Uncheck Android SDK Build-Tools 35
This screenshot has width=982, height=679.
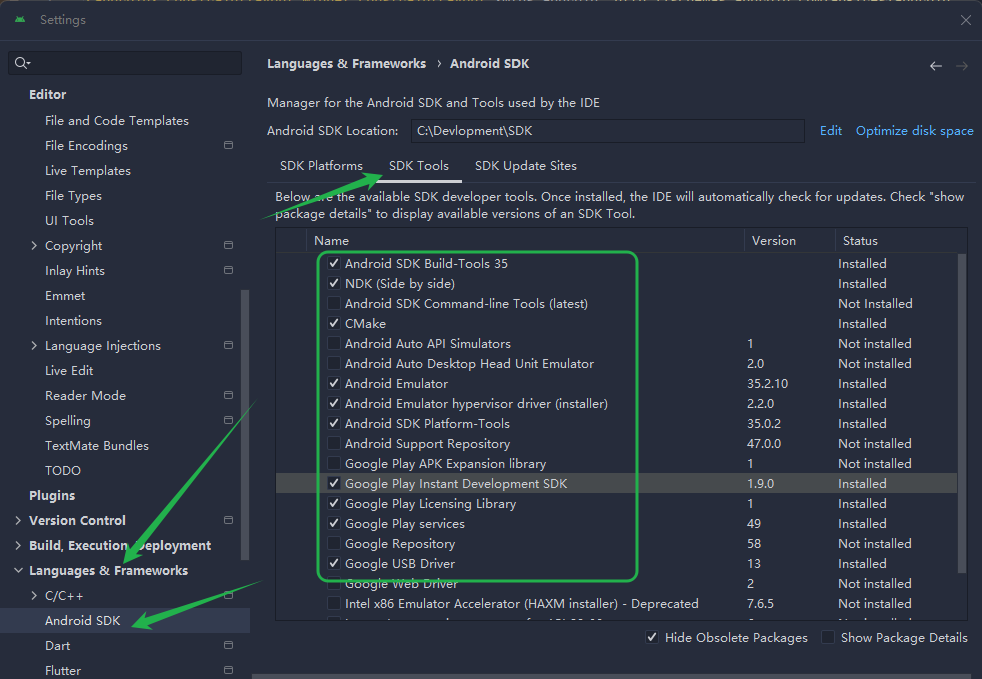click(x=334, y=264)
